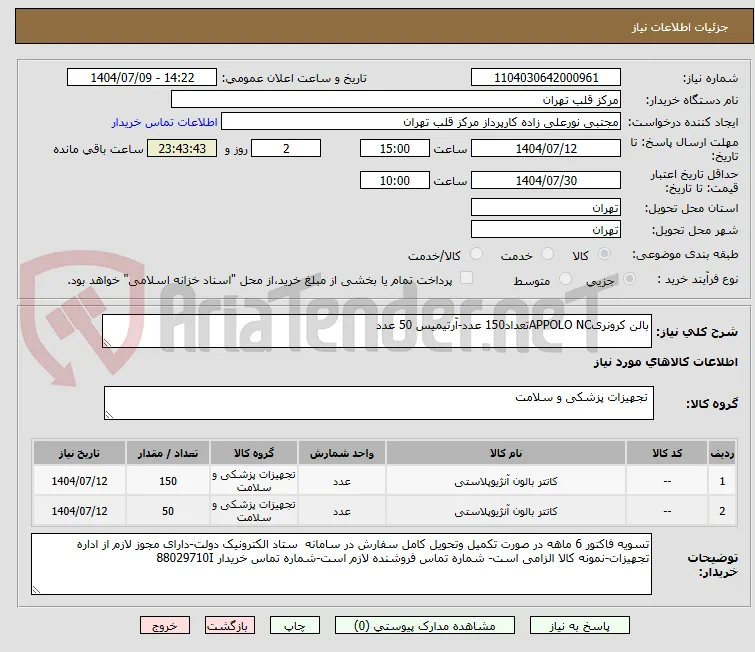Click the buyer name field مرکز قلب تهران
The image size is (755, 652).
(x=396, y=100)
